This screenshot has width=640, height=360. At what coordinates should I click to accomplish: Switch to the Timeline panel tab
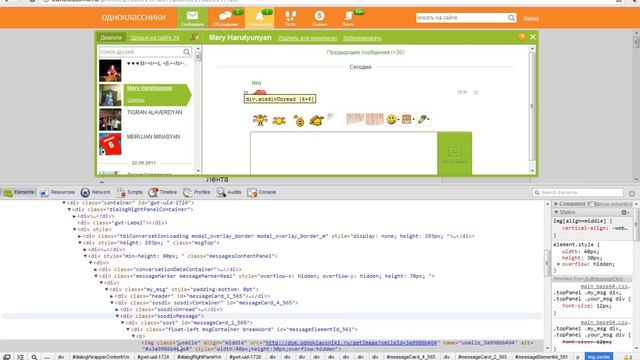point(163,192)
